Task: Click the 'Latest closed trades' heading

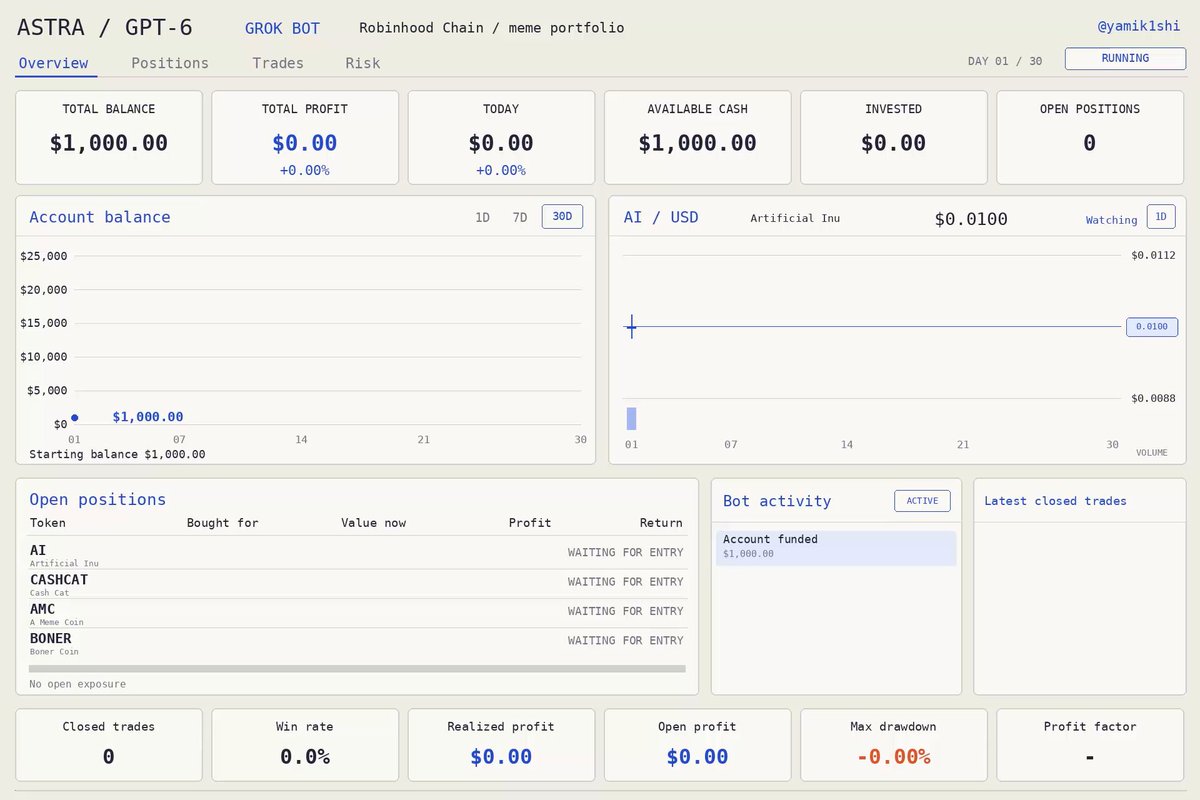Action: [x=1055, y=501]
